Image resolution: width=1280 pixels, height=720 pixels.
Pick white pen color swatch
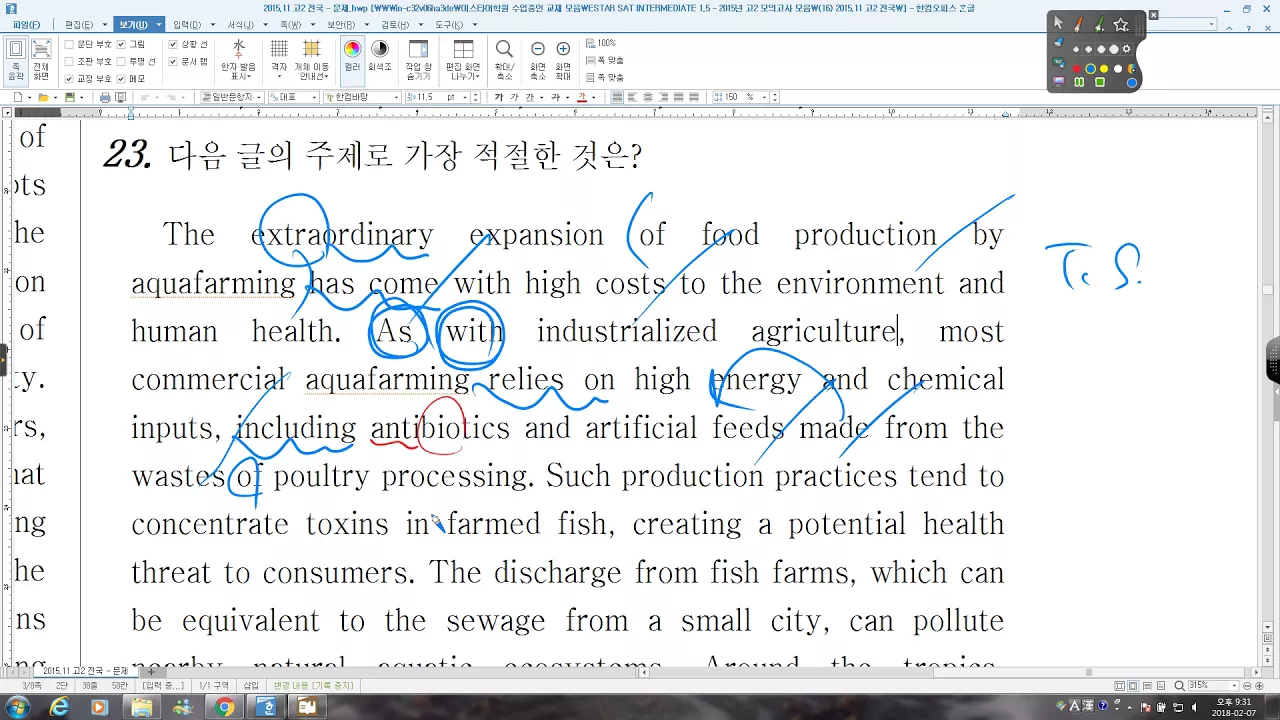coord(1118,69)
